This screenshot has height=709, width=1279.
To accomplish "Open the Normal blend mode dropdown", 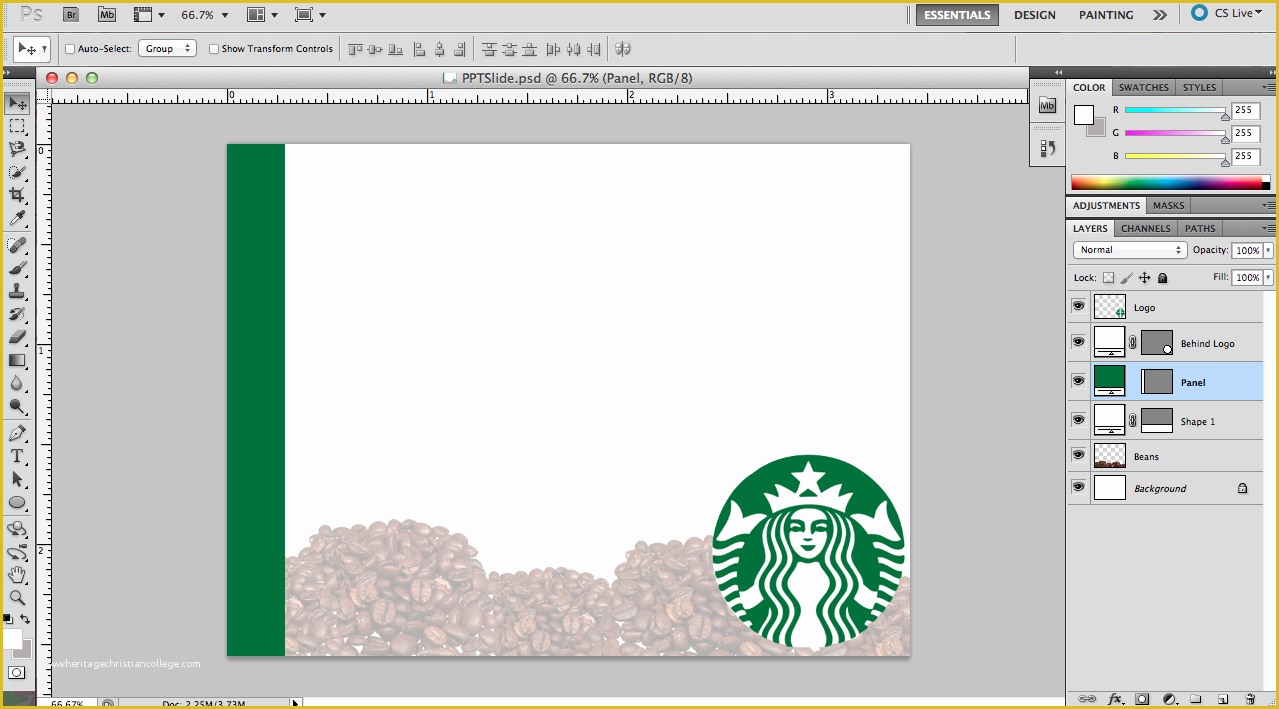I will [1130, 250].
